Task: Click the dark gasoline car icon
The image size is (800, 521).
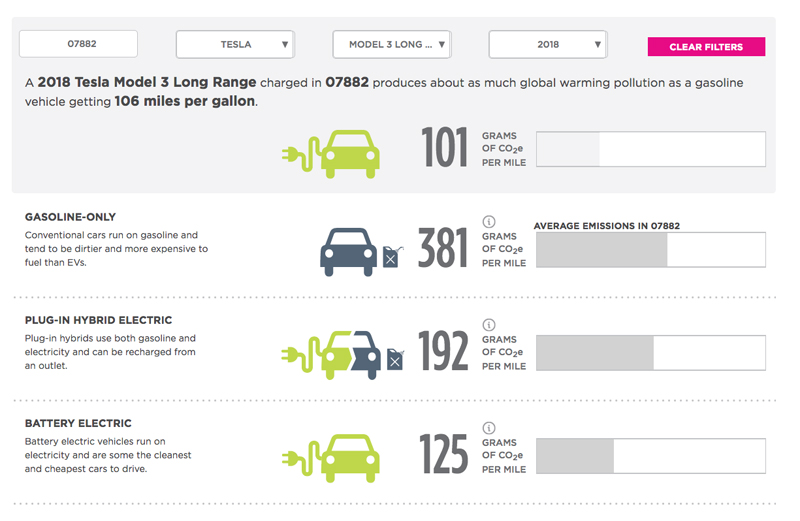Action: click(348, 252)
